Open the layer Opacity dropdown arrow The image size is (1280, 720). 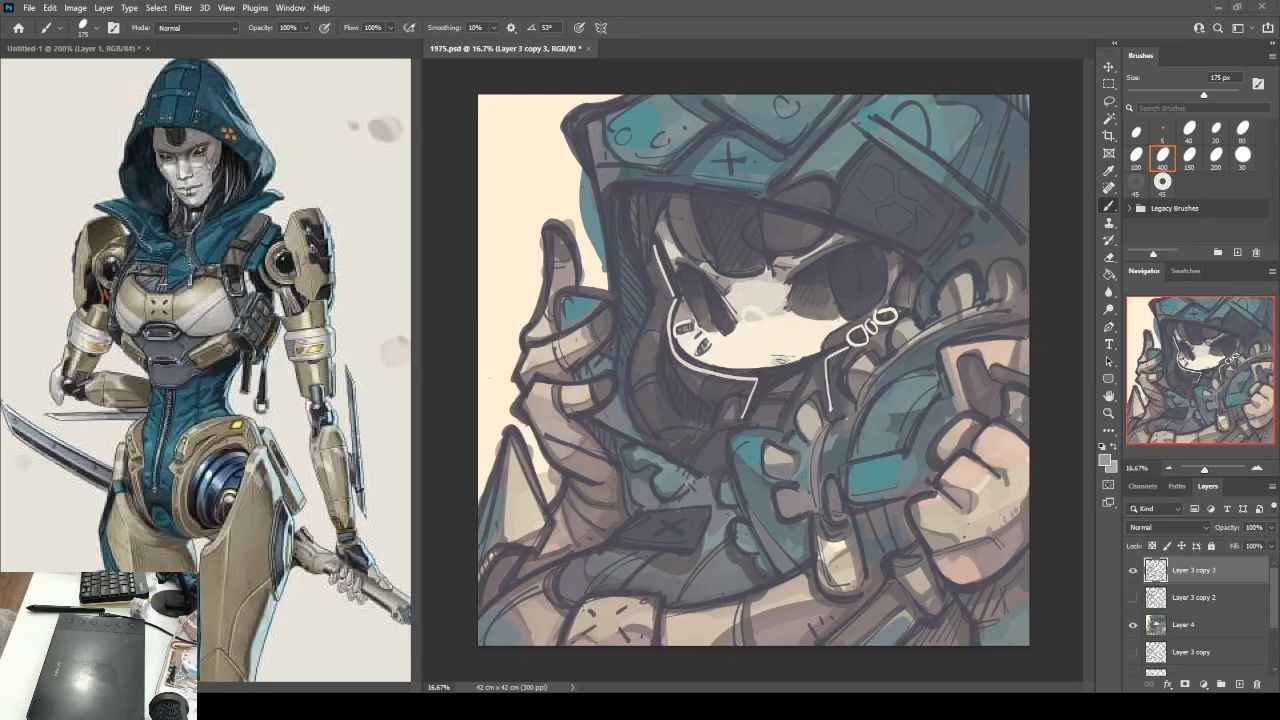1270,528
